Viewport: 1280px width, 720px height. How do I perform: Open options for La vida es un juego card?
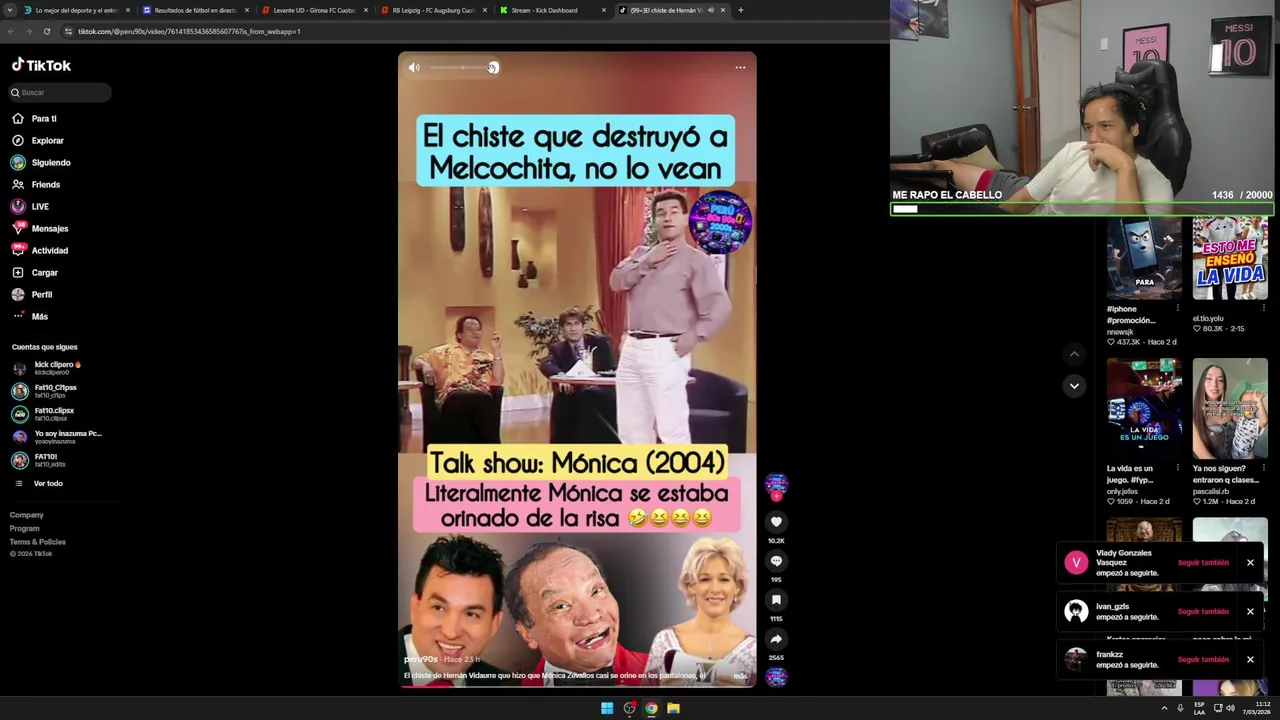click(x=1178, y=467)
